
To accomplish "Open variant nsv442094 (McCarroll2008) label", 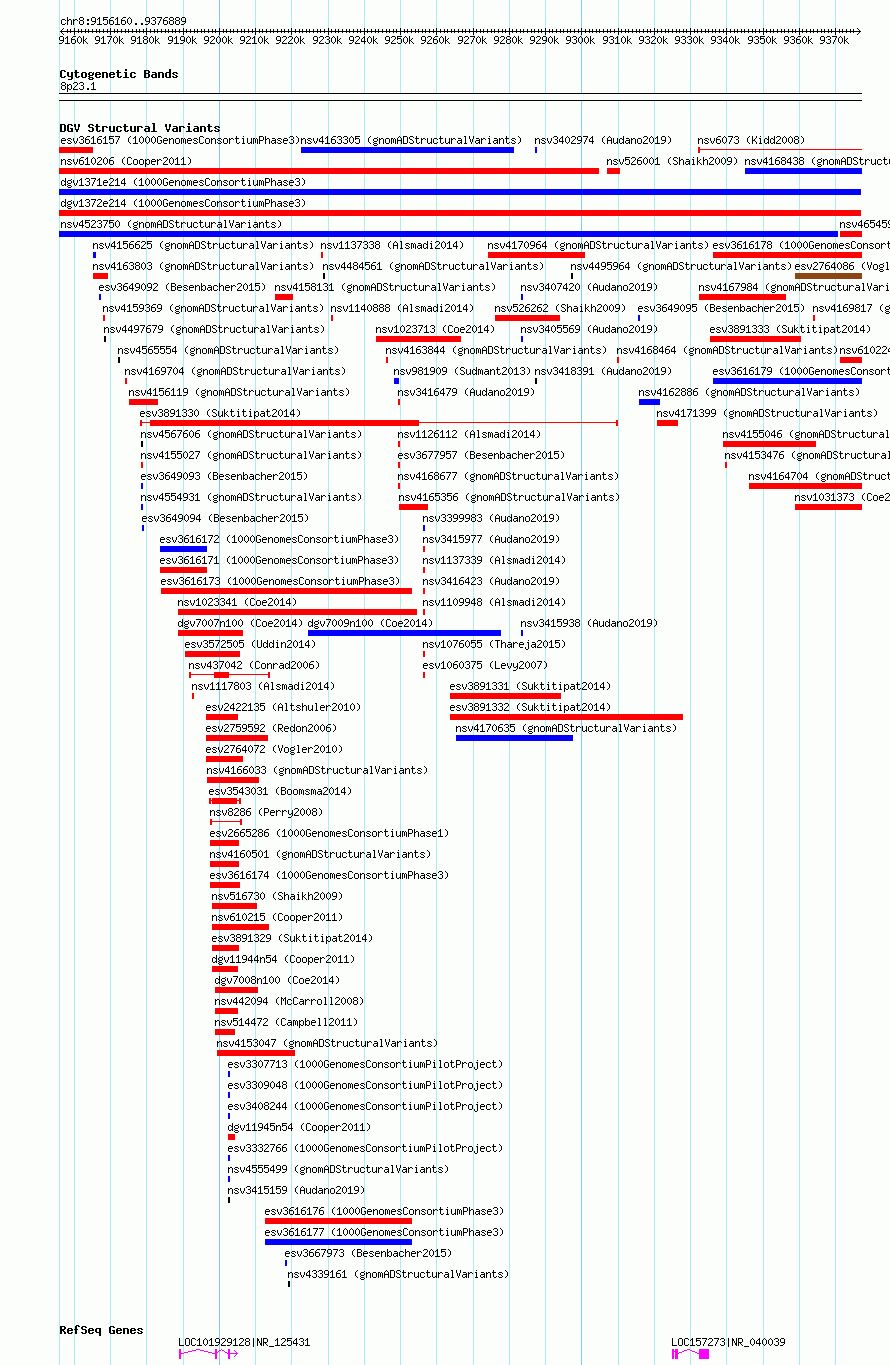I will tap(289, 1001).
